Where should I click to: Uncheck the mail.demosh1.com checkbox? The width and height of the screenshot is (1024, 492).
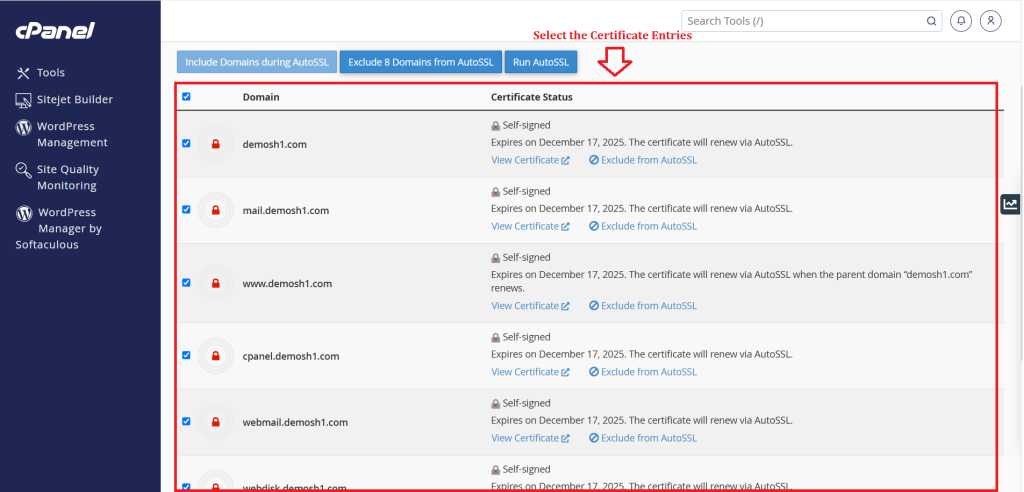(x=186, y=210)
